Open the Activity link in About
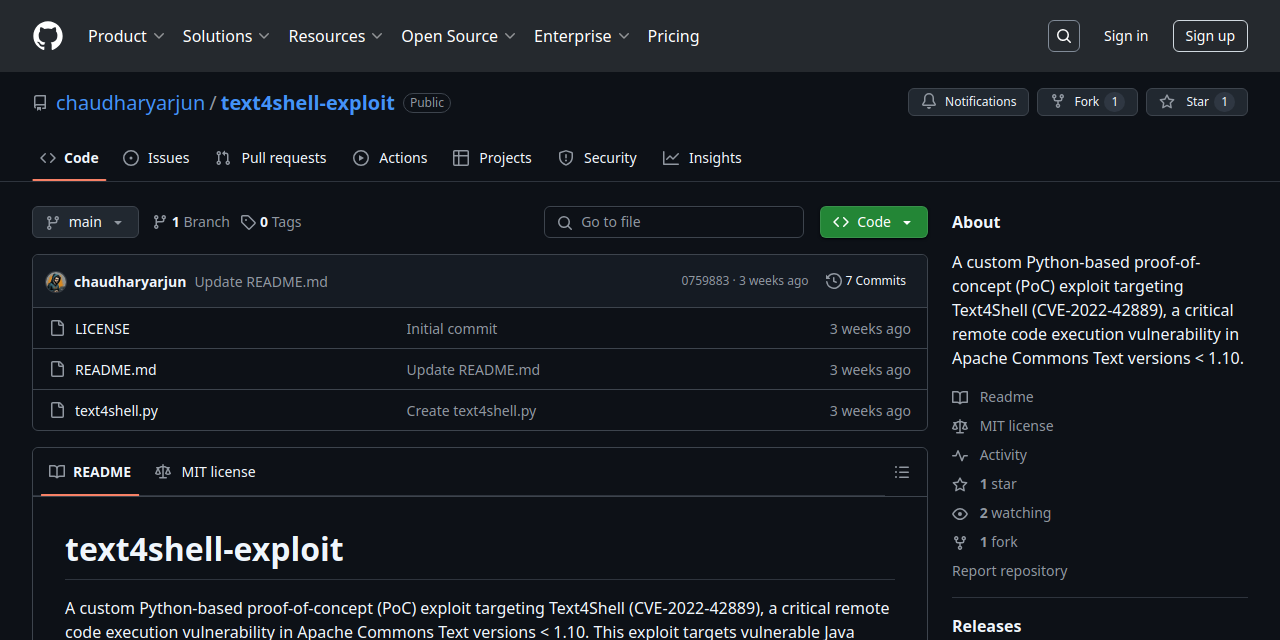This screenshot has width=1280, height=640. click(990, 455)
